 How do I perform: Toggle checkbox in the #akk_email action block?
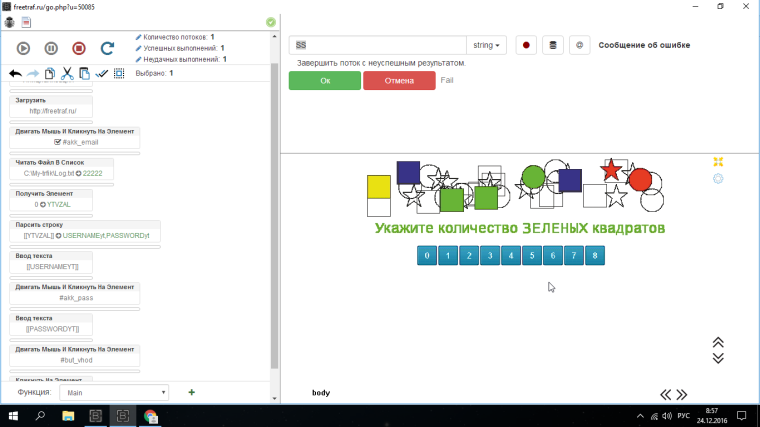58,142
